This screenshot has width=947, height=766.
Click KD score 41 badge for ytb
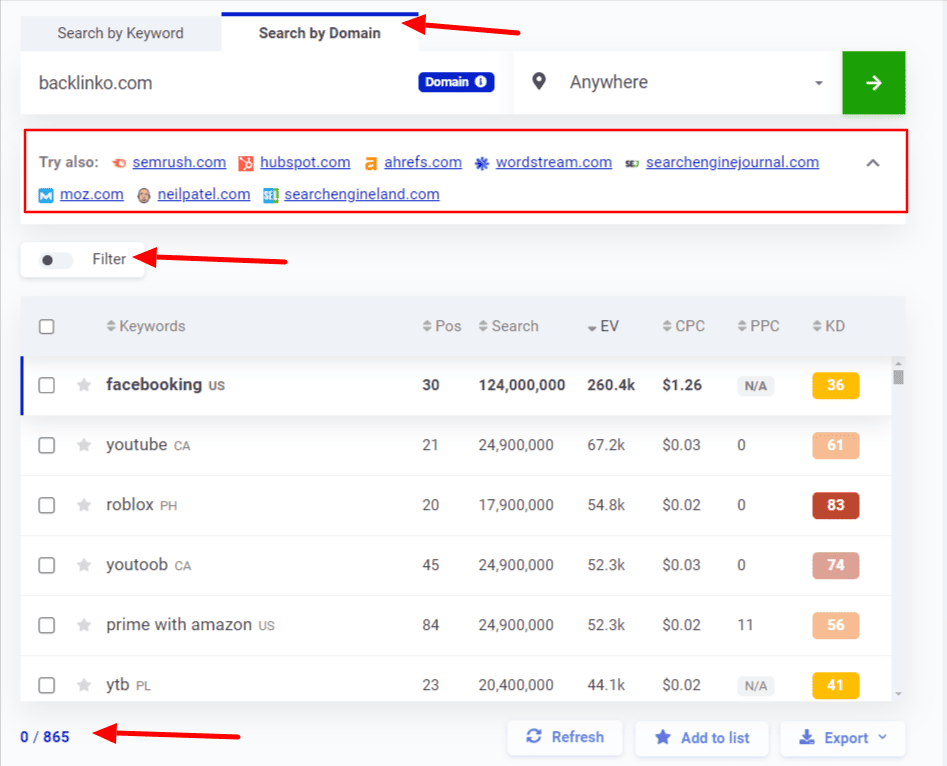coord(836,685)
